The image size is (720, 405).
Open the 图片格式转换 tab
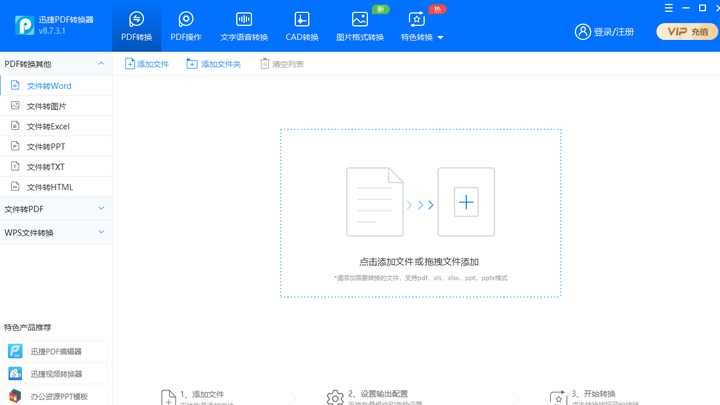tap(360, 26)
